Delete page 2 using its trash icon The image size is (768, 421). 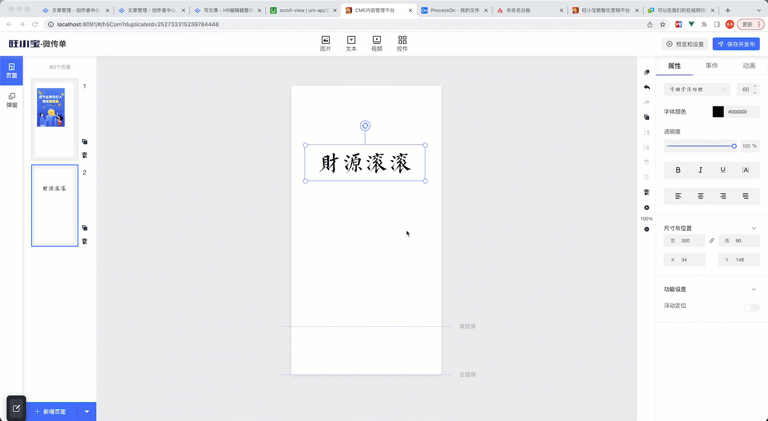[84, 241]
